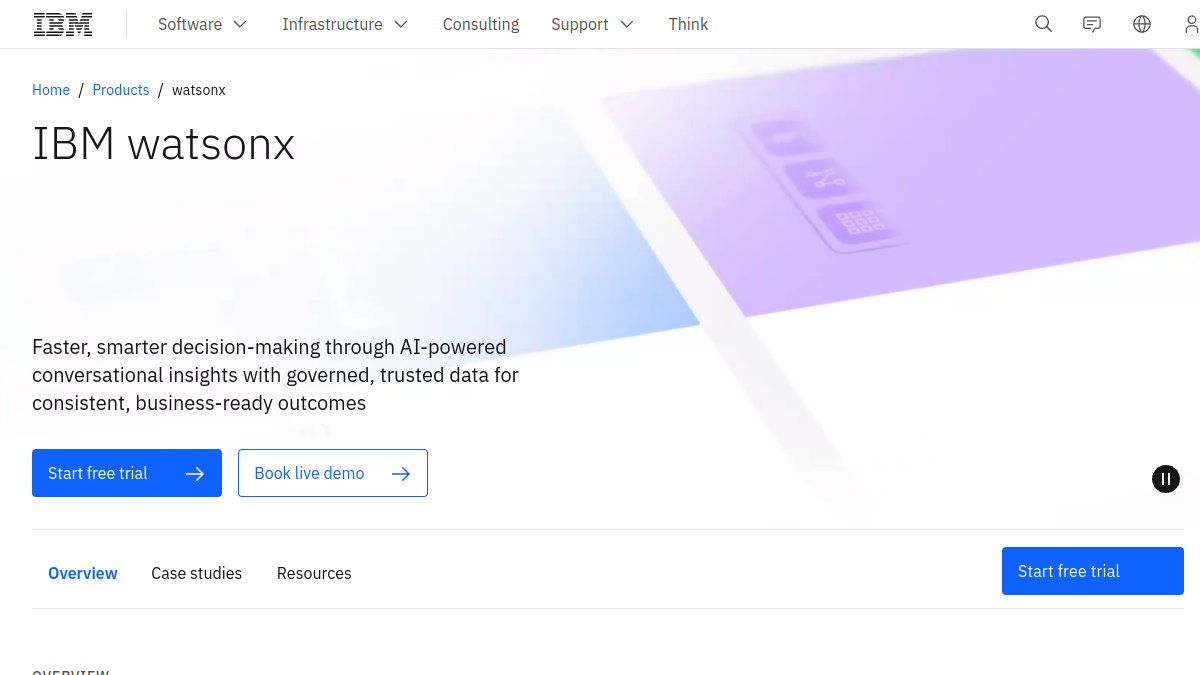Pause the hero background video

(x=1166, y=479)
